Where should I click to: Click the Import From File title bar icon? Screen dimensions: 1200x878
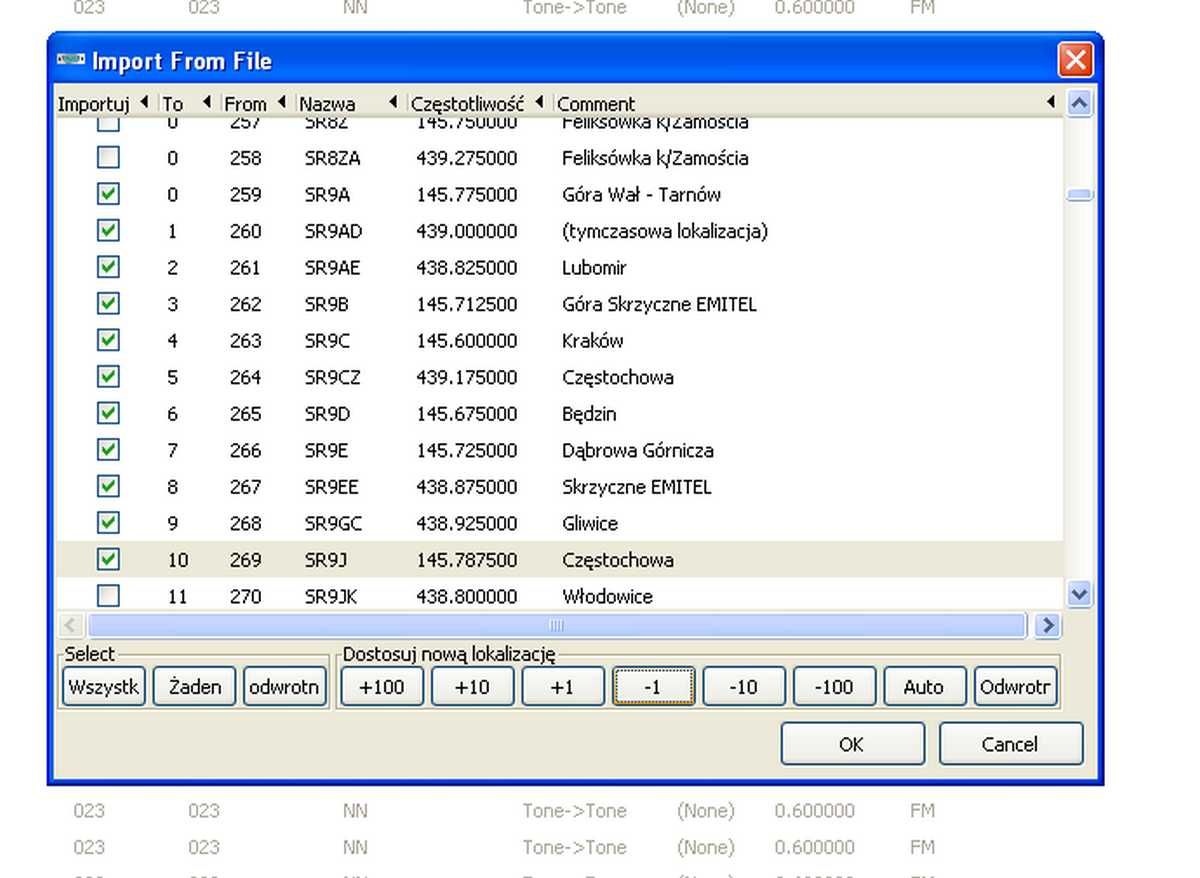coord(70,60)
